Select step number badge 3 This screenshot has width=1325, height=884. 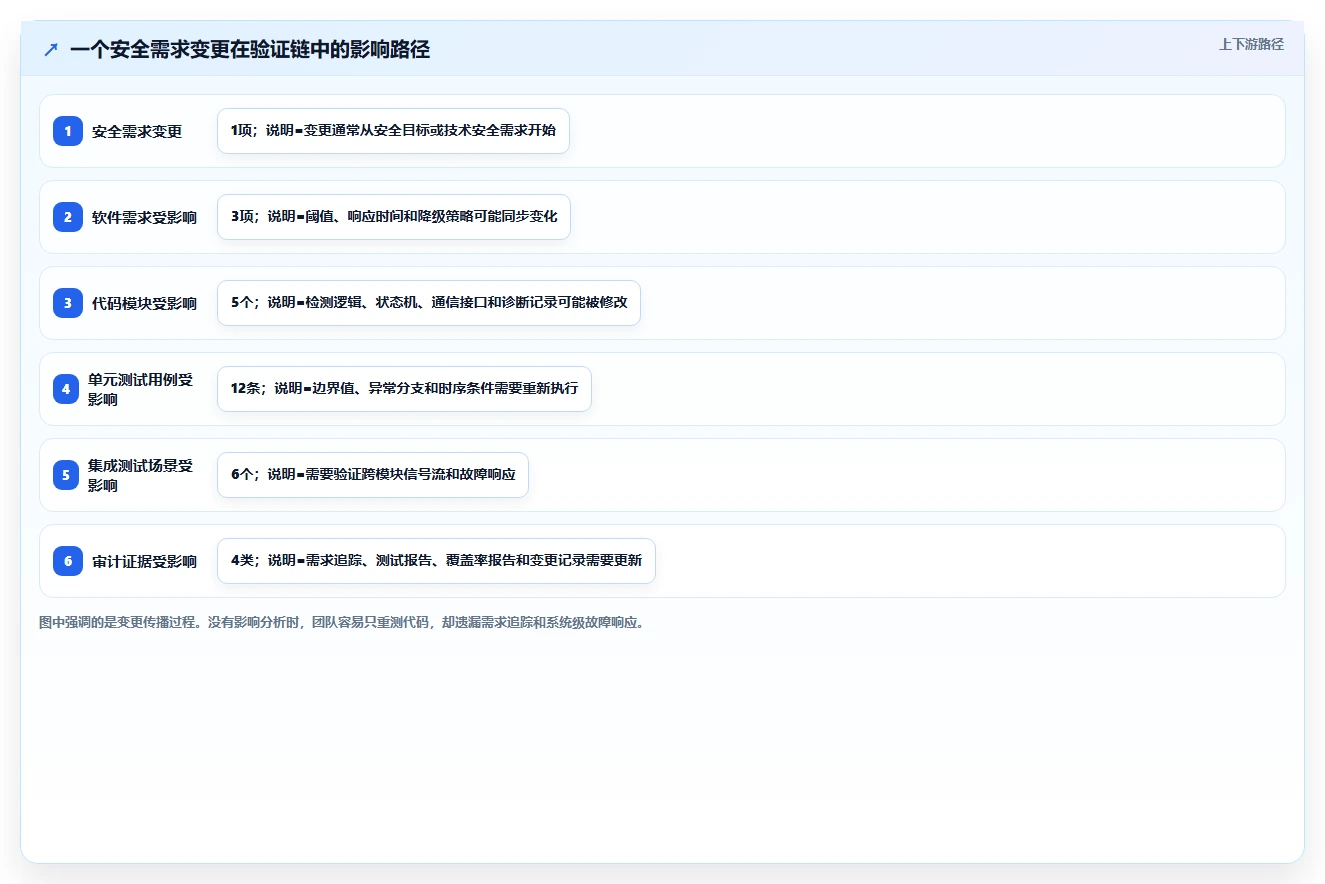68,303
